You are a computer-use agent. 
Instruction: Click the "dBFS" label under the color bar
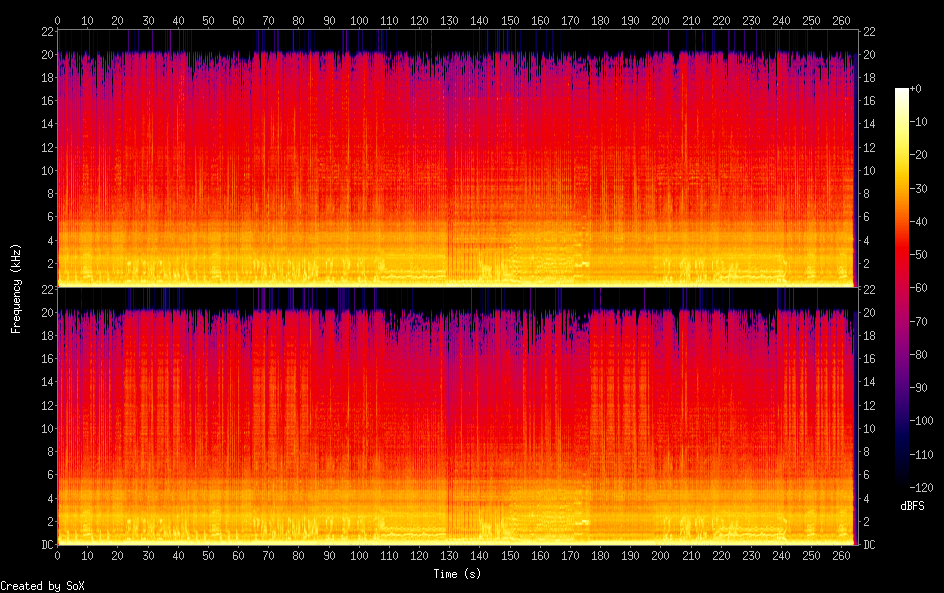912,507
